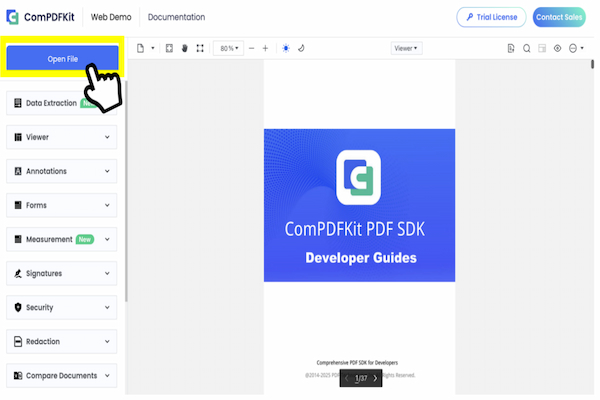This screenshot has width=600, height=400.
Task: Click the document export icon
Action: [511, 48]
